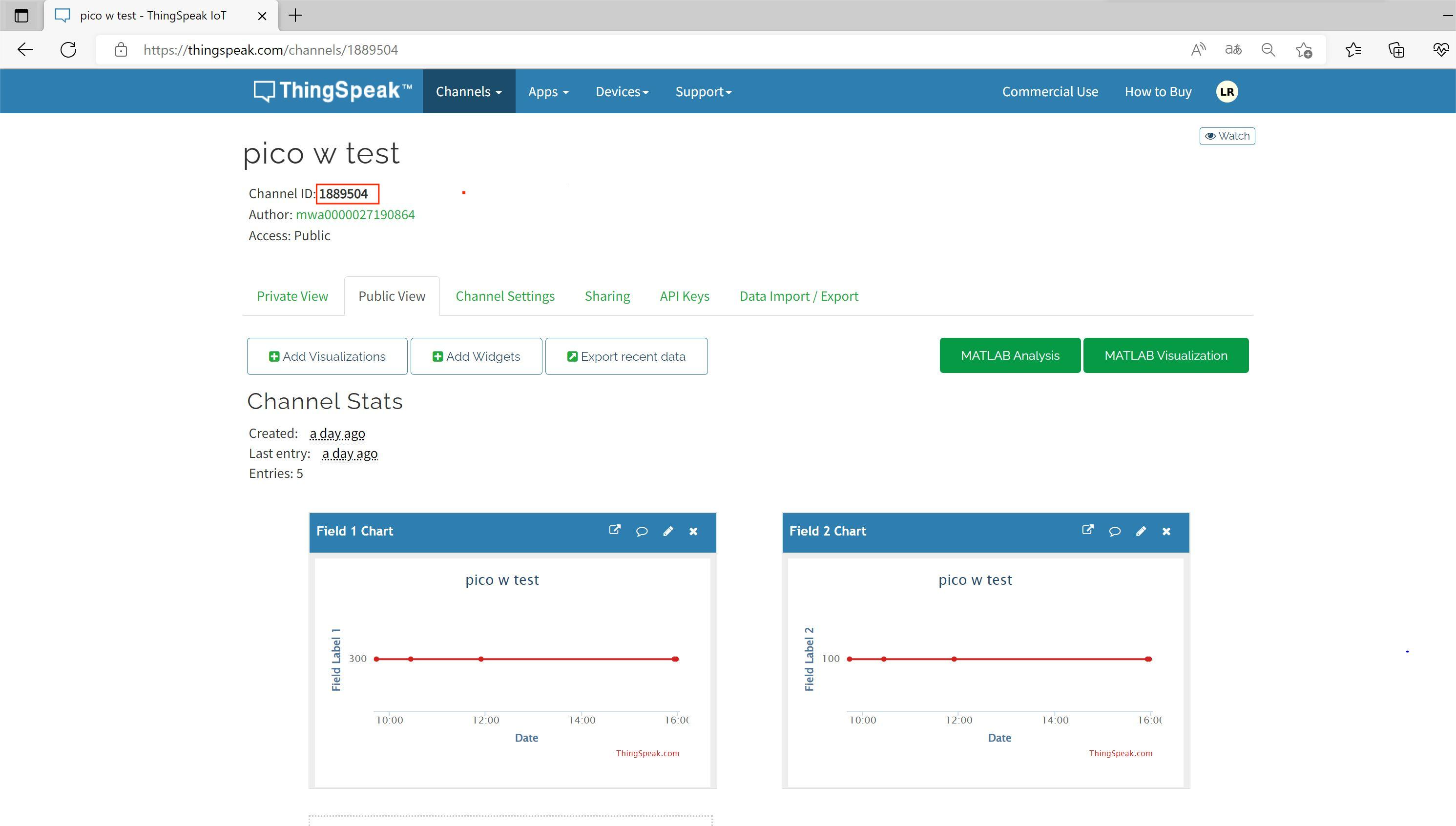Click the MATLAB Visualization button

coord(1166,355)
